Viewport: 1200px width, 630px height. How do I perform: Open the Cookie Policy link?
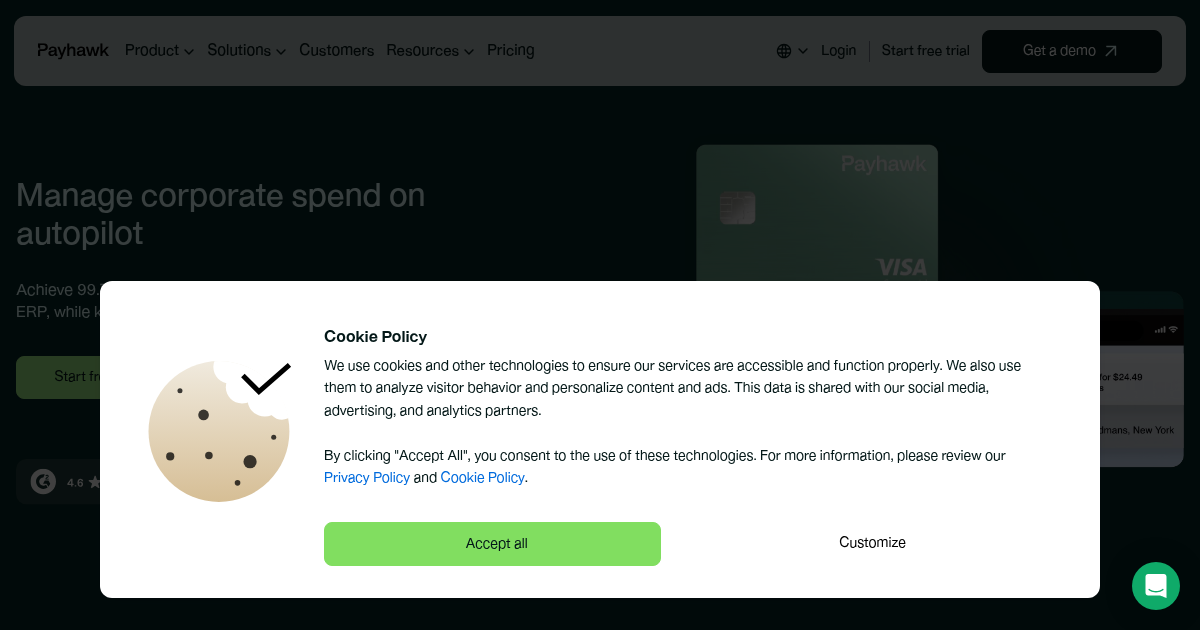click(x=483, y=477)
